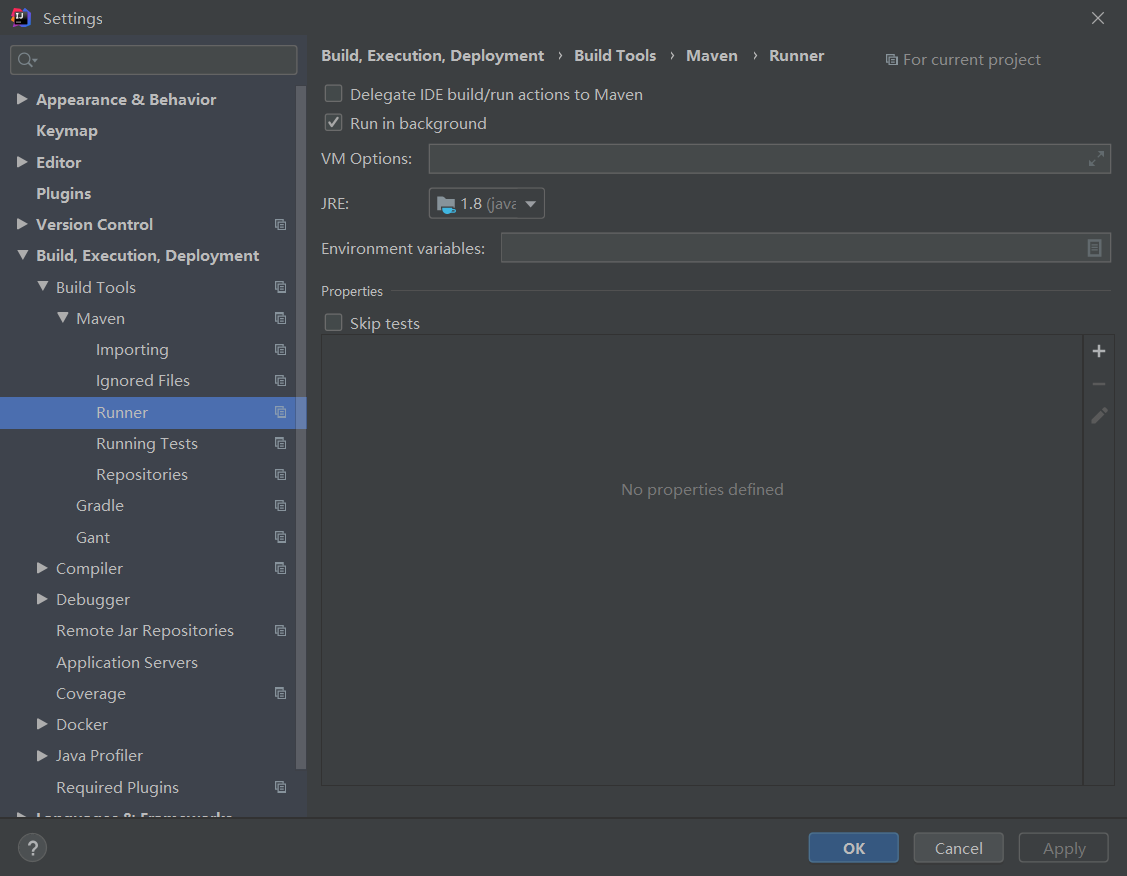The width and height of the screenshot is (1127, 876).
Task: Click the settings tree scrollbar
Action: [x=301, y=428]
